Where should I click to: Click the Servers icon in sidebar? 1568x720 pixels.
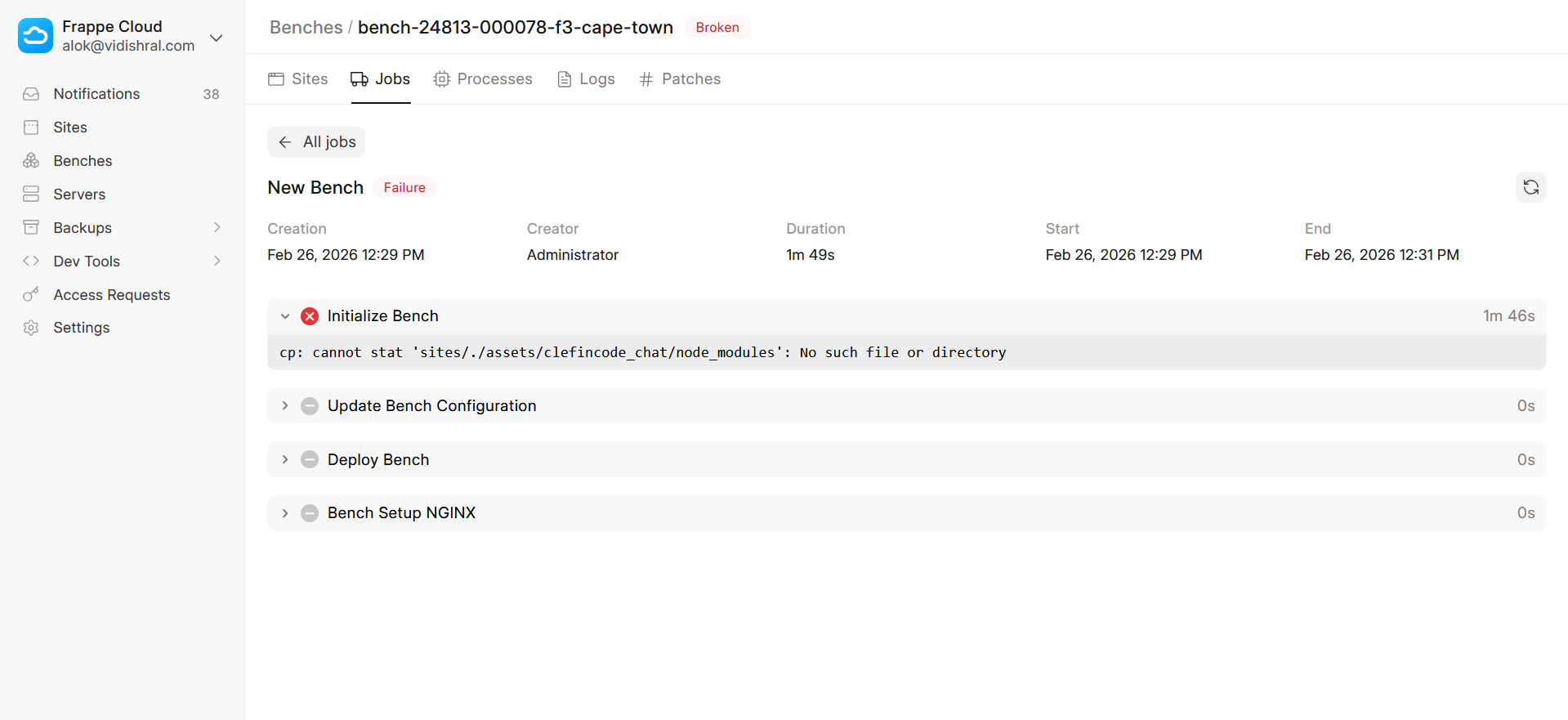pyautogui.click(x=31, y=195)
